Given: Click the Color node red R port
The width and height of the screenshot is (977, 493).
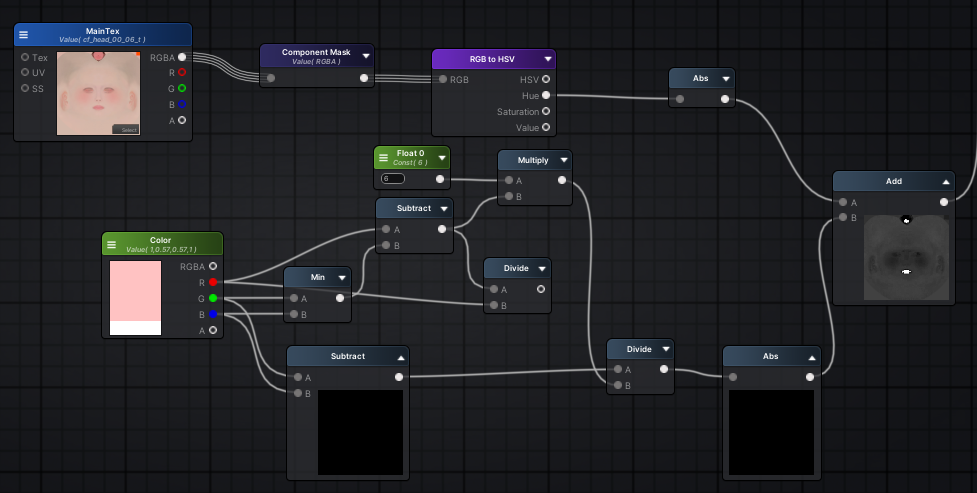Looking at the screenshot, I should point(213,282).
